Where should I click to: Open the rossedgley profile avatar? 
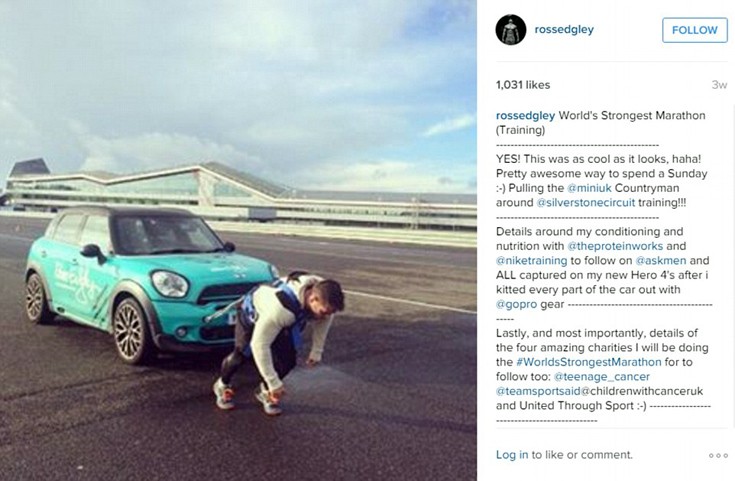(x=510, y=30)
